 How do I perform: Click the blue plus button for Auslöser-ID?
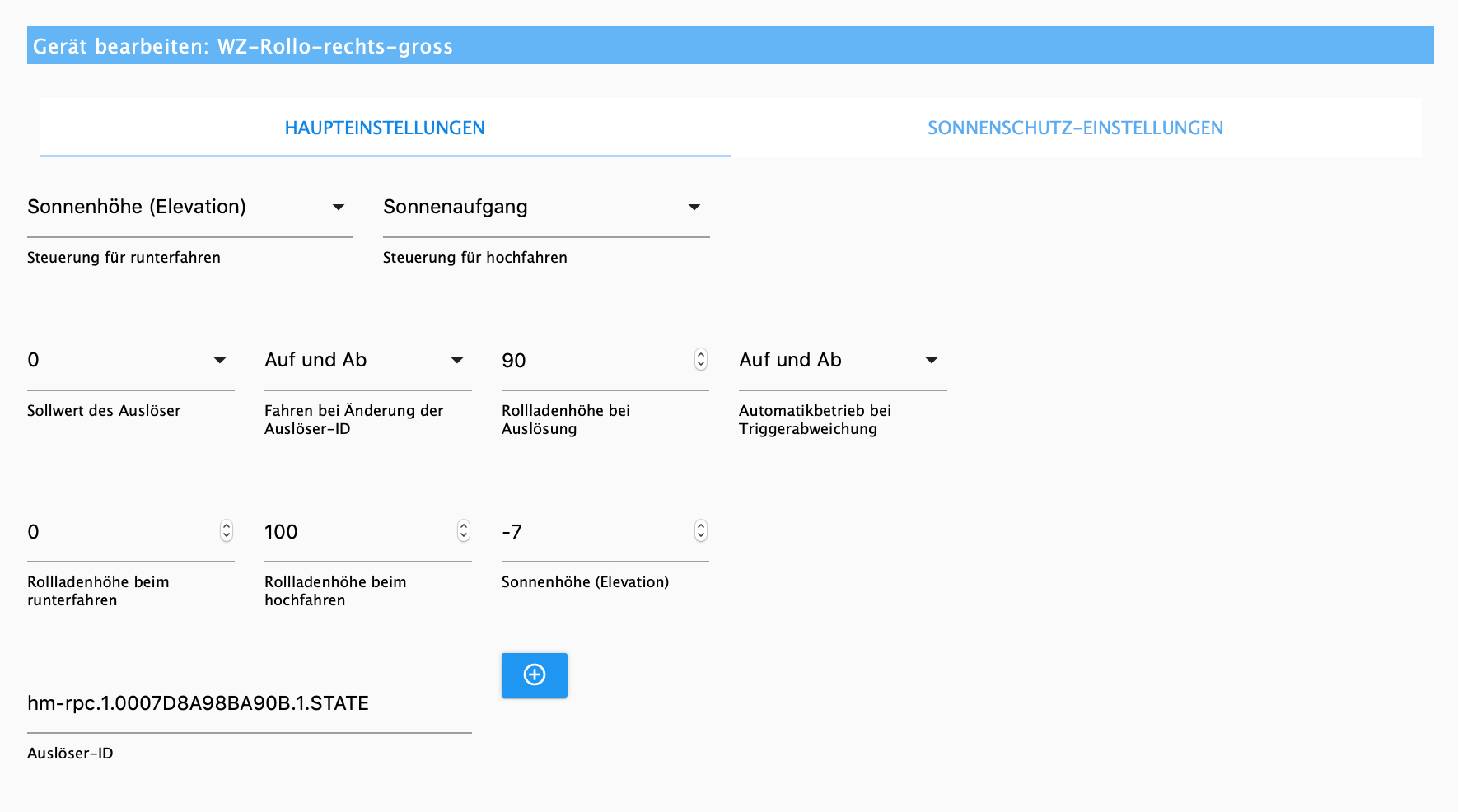pyautogui.click(x=534, y=675)
